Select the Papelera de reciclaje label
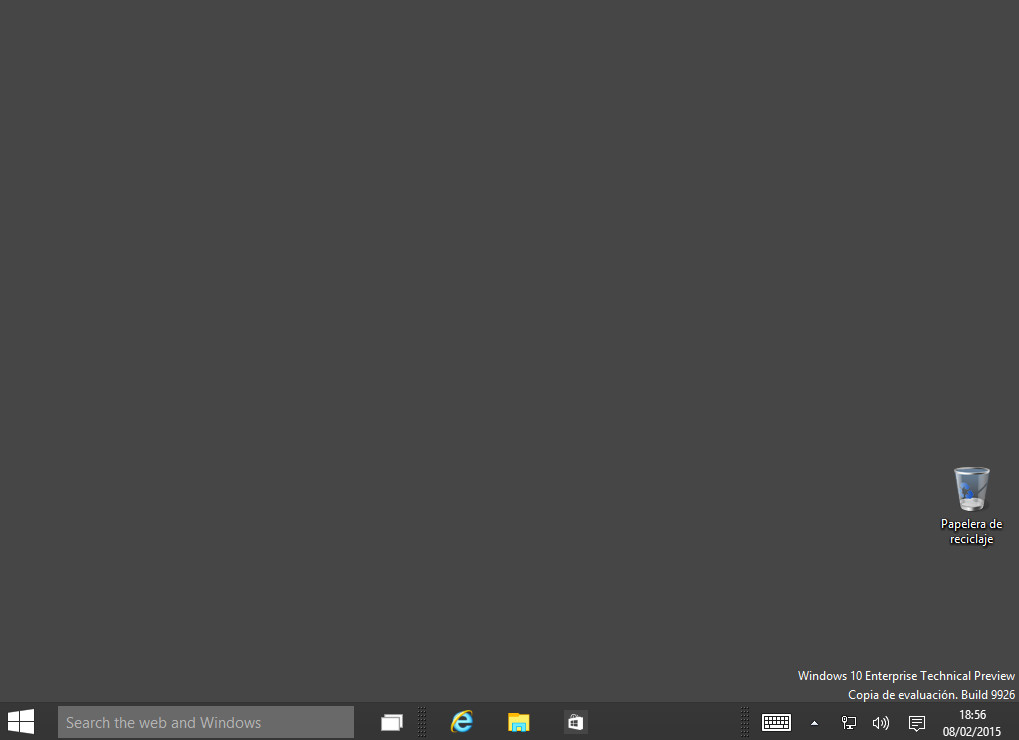 [970, 532]
